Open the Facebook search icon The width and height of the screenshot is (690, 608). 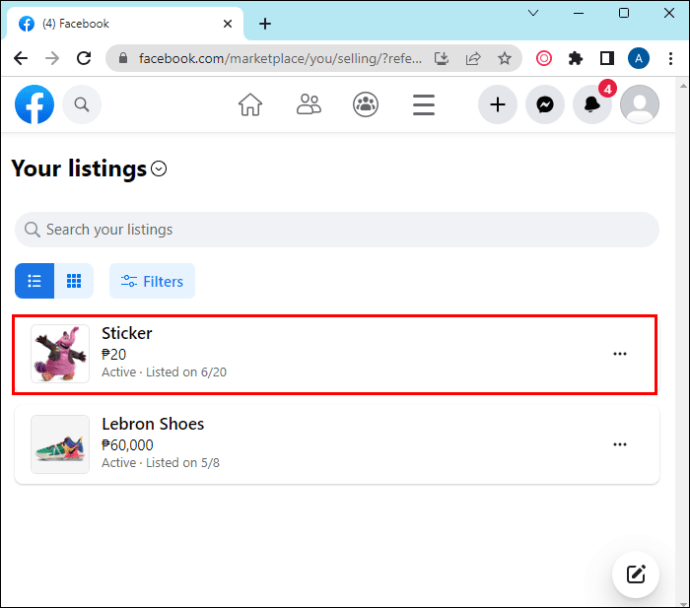(82, 105)
